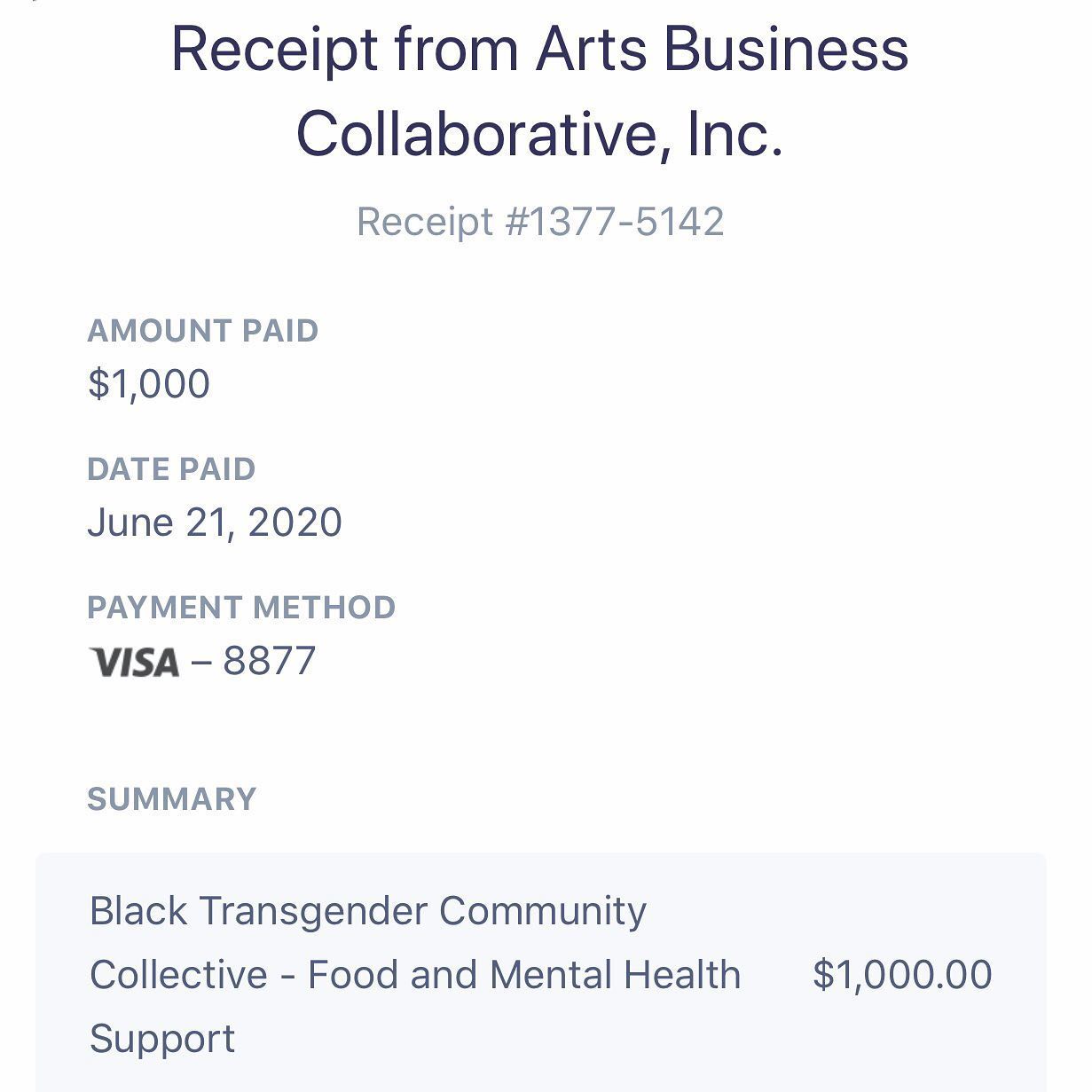Click Collective - Food and Mental Health text
The image size is (1092, 1092).
(x=415, y=975)
